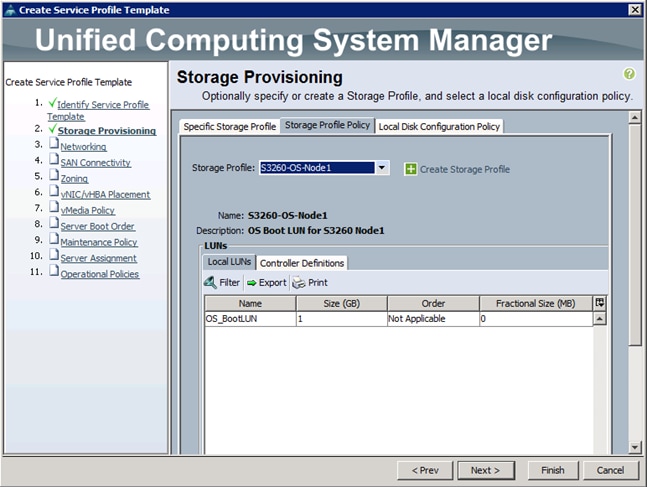
Task: Click the Not Applicable order cell
Action: tap(433, 319)
